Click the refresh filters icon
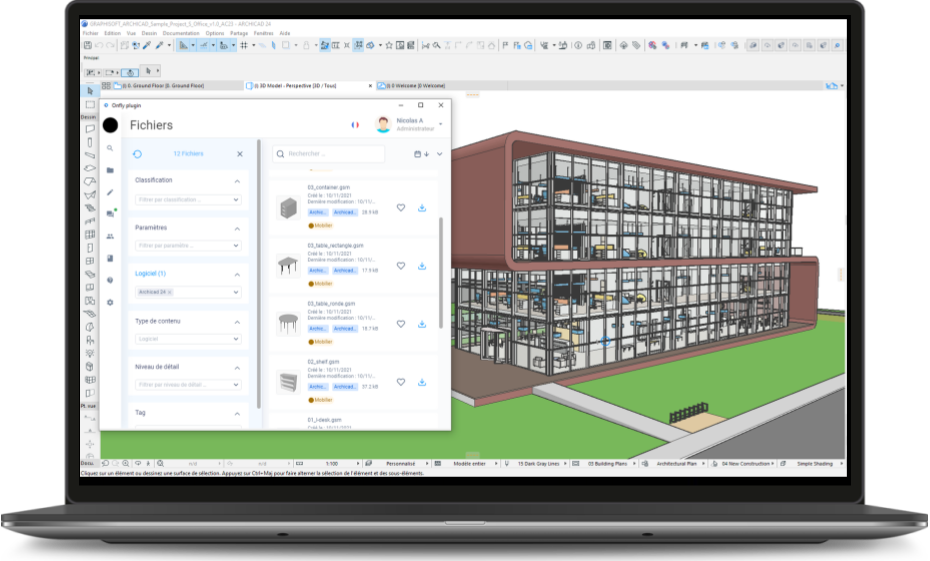 (x=137, y=154)
